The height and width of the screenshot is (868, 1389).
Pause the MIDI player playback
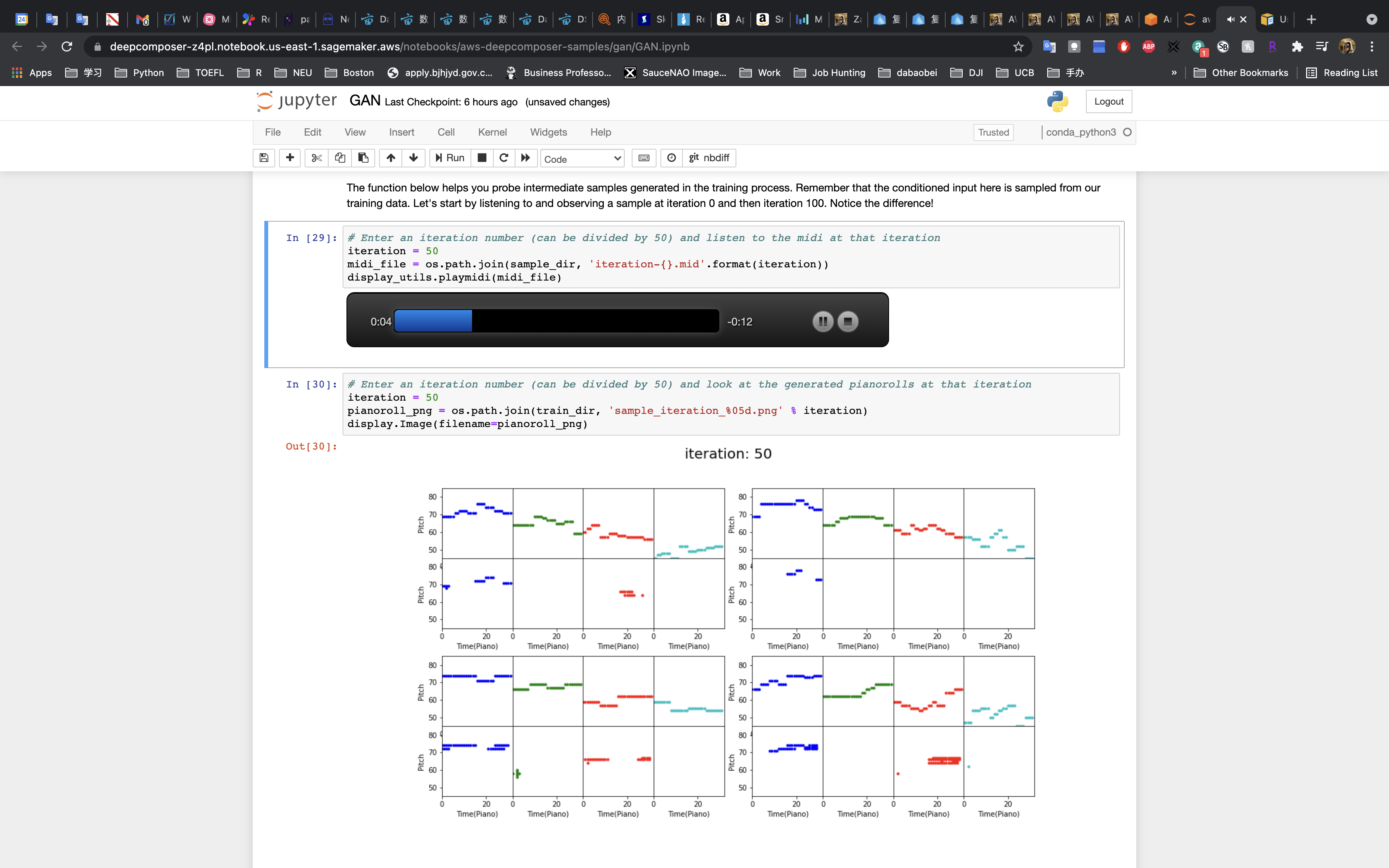click(x=822, y=322)
